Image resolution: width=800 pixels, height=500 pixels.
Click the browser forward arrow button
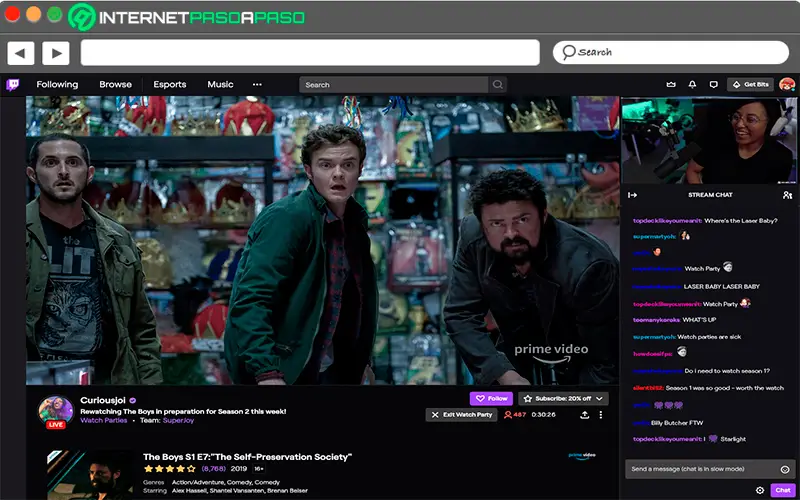56,53
